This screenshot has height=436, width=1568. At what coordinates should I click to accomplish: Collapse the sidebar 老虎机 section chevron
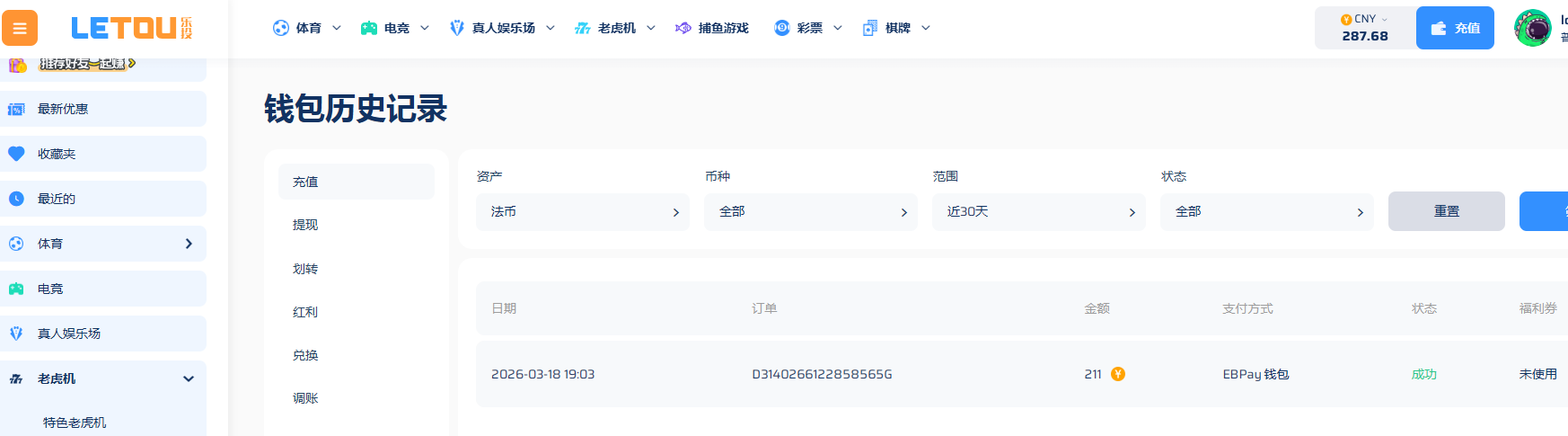coord(189,378)
